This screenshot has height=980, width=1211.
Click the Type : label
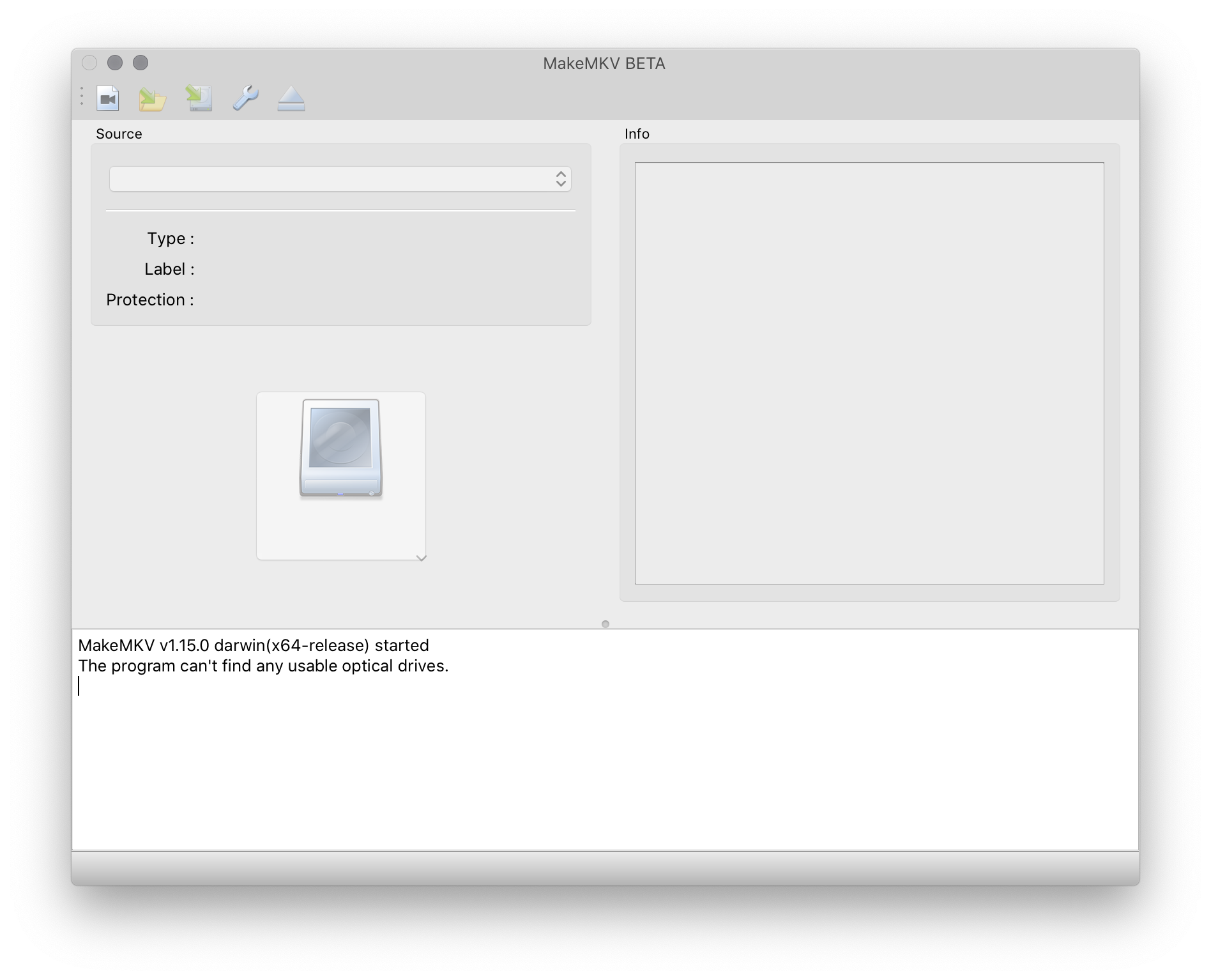point(171,238)
